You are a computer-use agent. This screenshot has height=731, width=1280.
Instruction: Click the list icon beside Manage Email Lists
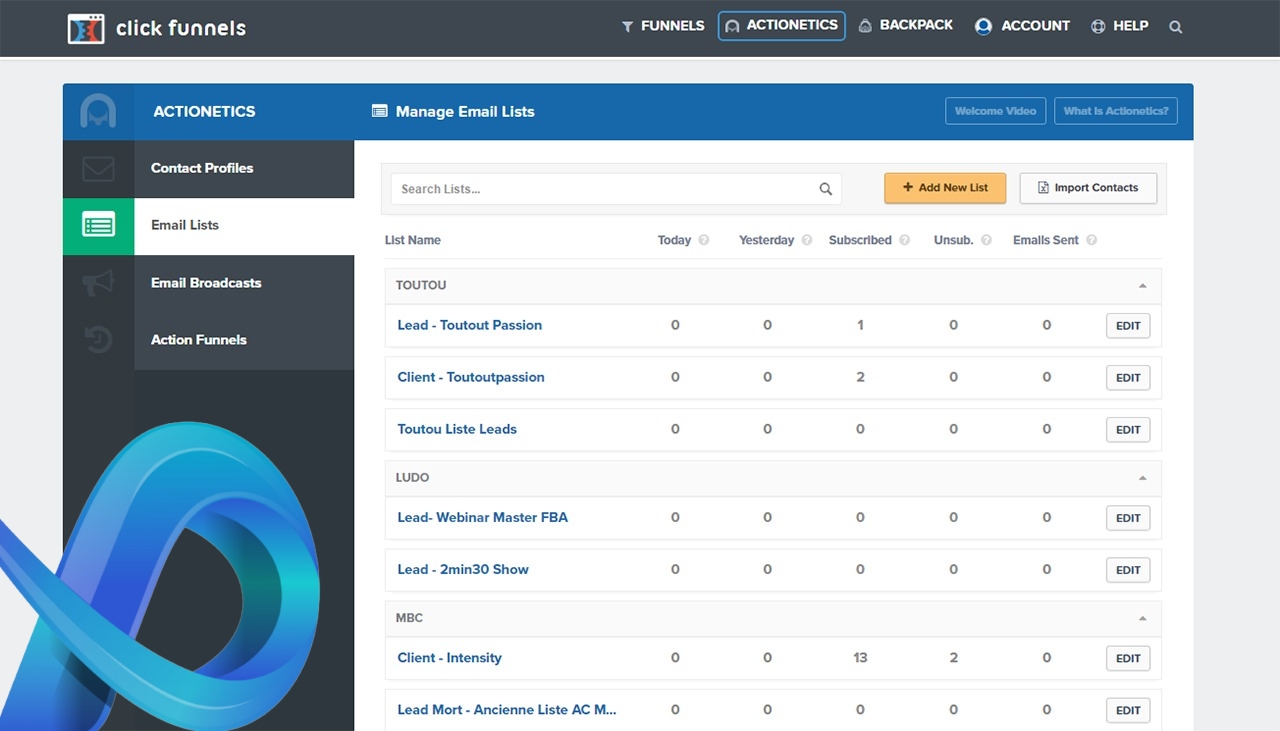tap(379, 111)
